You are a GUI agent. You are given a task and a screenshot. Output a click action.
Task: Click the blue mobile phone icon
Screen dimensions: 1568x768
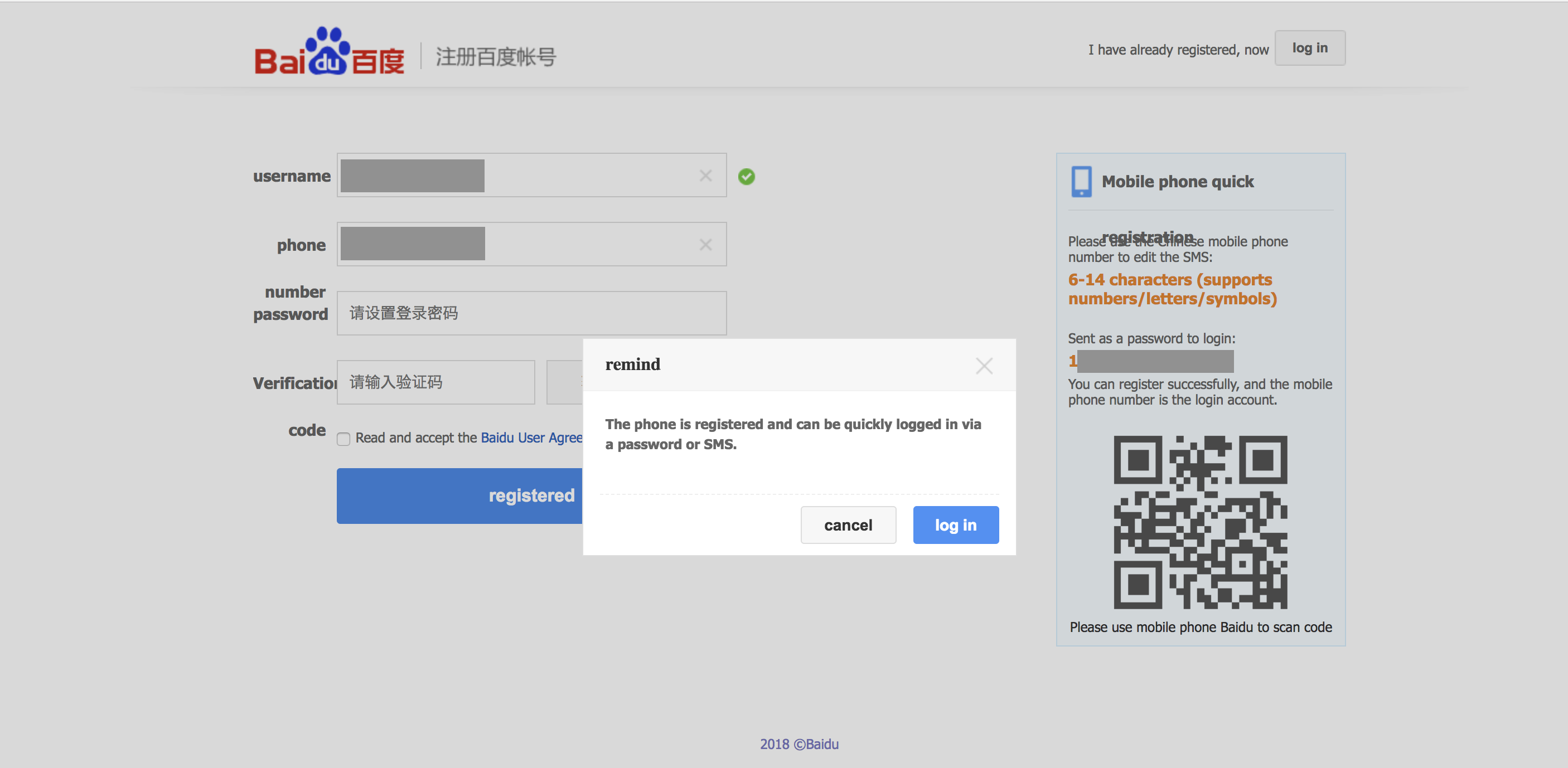1081,181
